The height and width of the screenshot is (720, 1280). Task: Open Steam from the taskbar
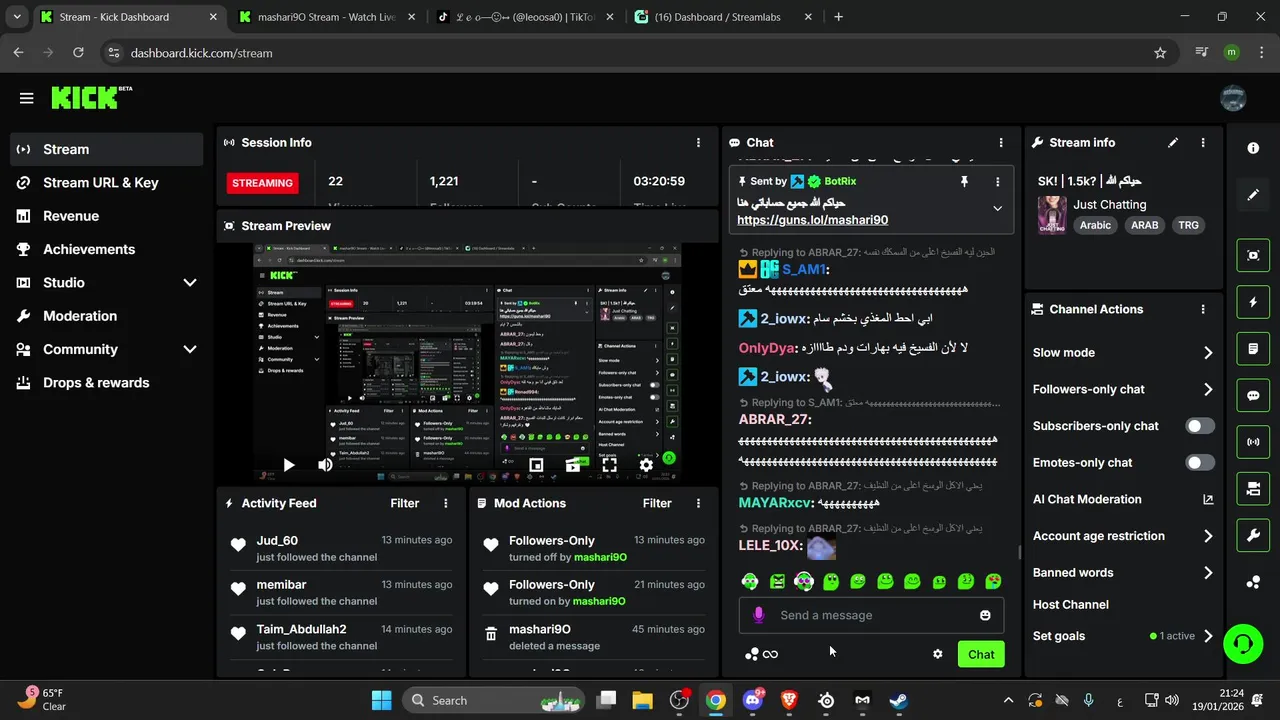(899, 700)
